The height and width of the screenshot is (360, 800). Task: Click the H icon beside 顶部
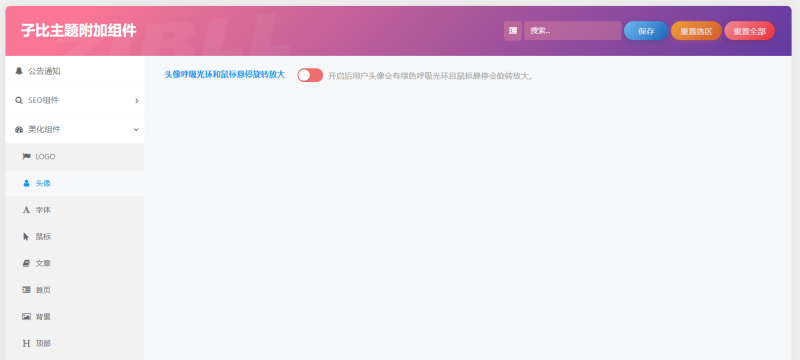(27, 344)
